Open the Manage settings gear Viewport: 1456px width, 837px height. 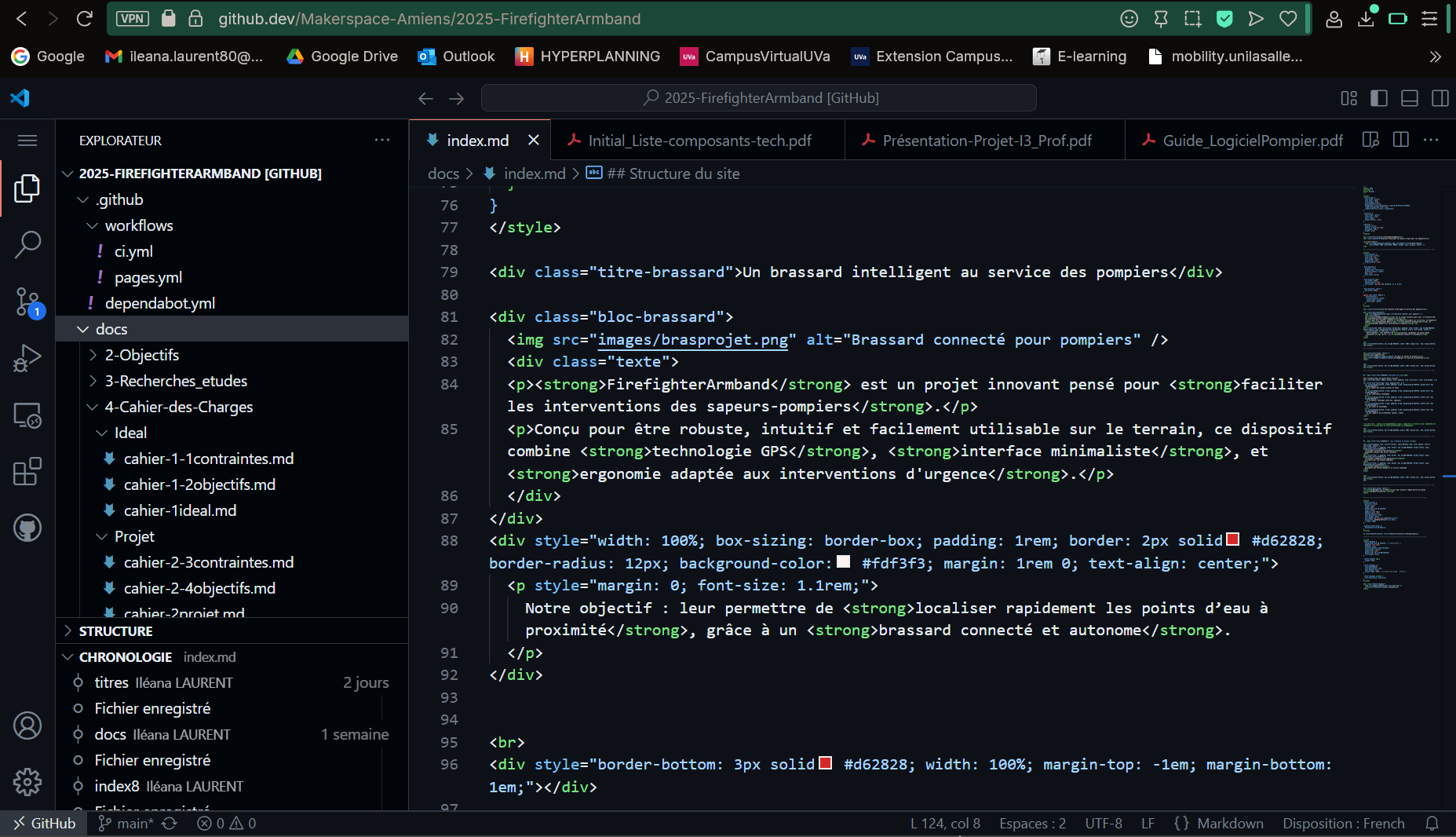[x=28, y=782]
